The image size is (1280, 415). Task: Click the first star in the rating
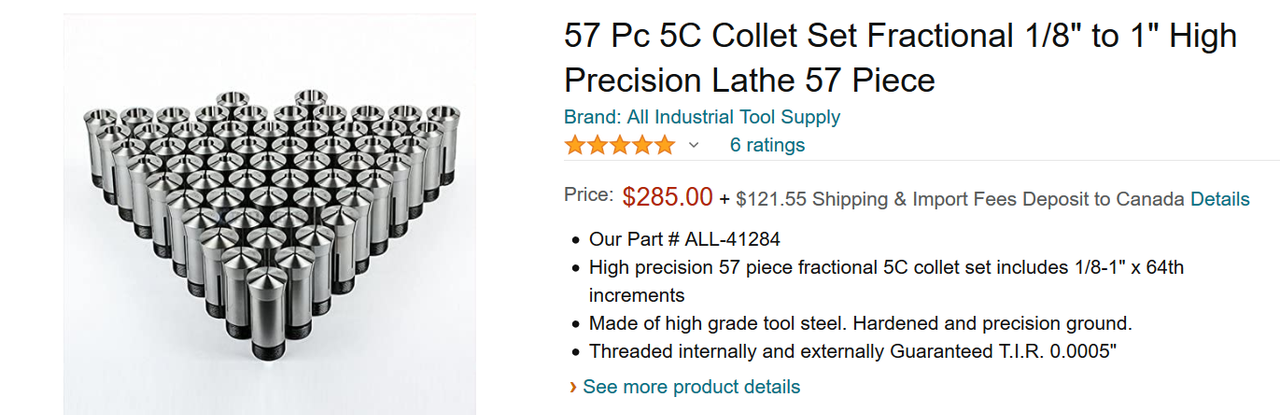[x=575, y=145]
